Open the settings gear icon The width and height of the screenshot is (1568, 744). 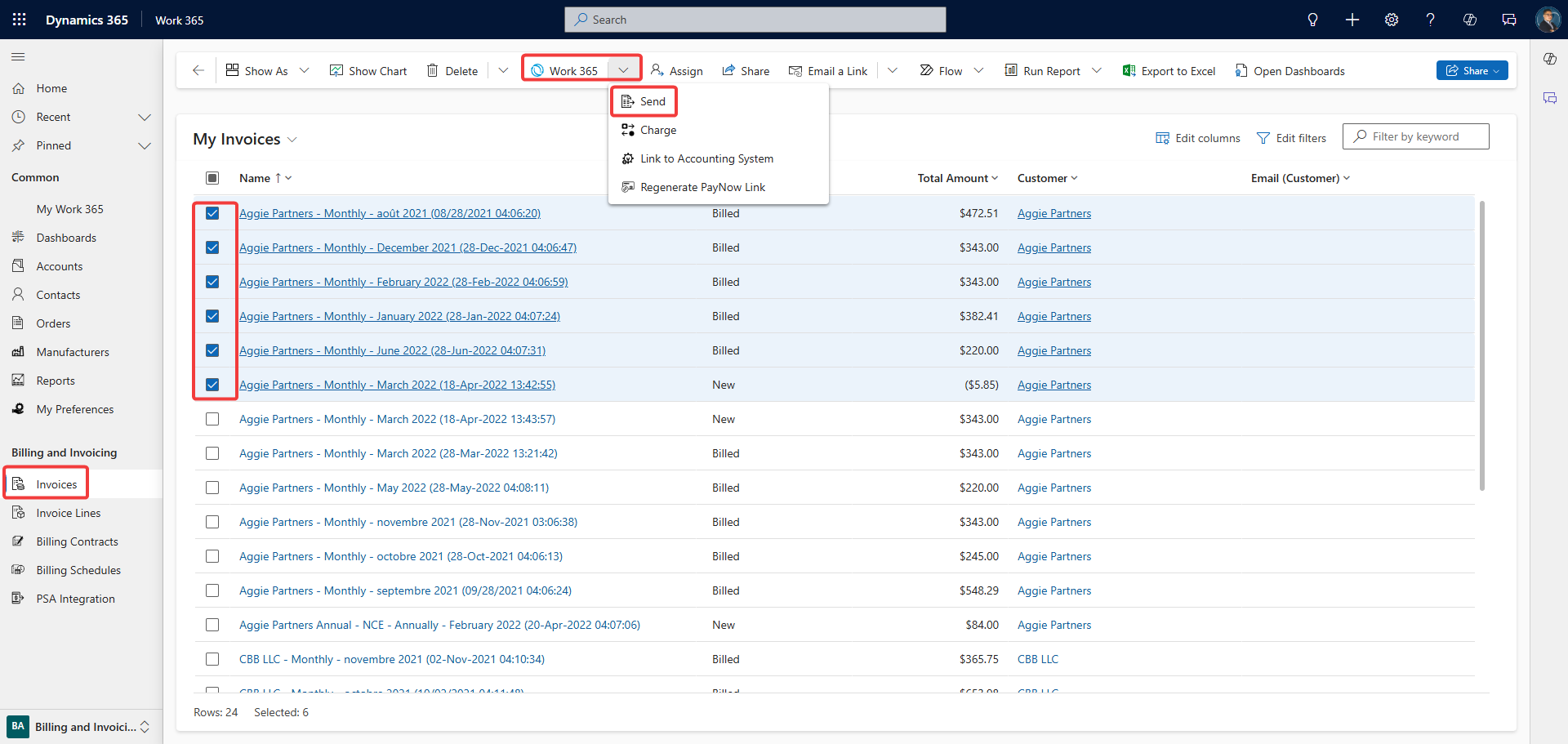tap(1392, 20)
